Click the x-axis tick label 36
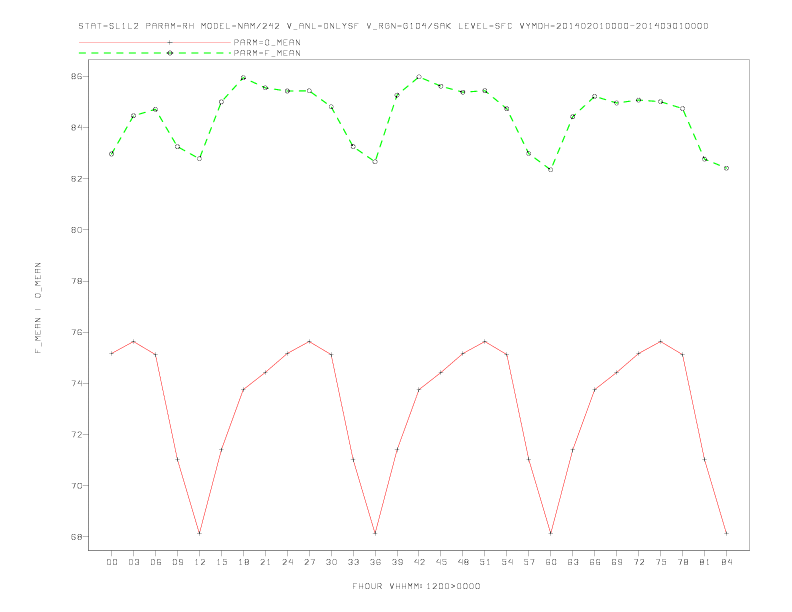This screenshot has width=792, height=612. point(375,562)
